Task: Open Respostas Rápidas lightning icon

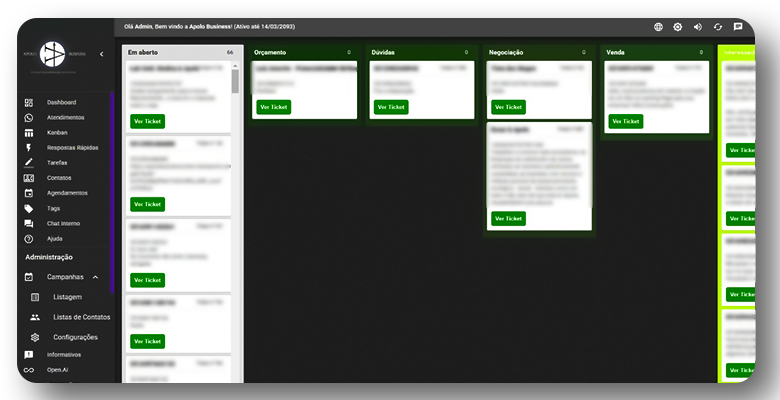Action: [29, 147]
